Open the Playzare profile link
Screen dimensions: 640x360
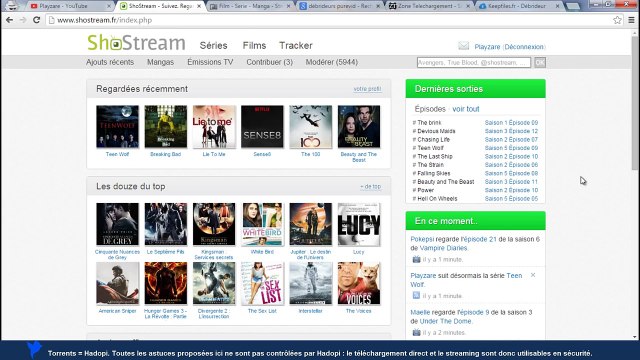[487, 47]
